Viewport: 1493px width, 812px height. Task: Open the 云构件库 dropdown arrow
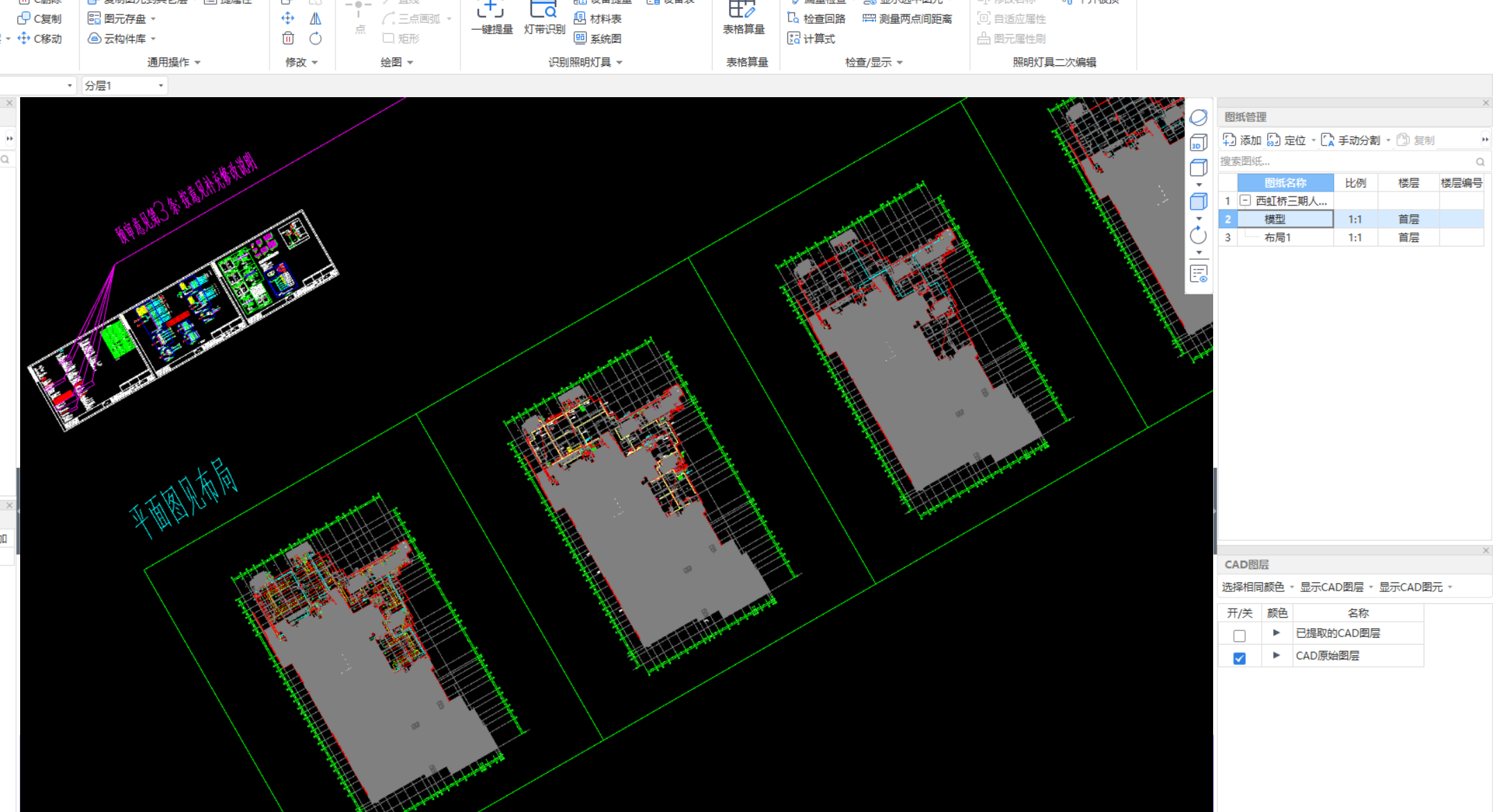153,39
